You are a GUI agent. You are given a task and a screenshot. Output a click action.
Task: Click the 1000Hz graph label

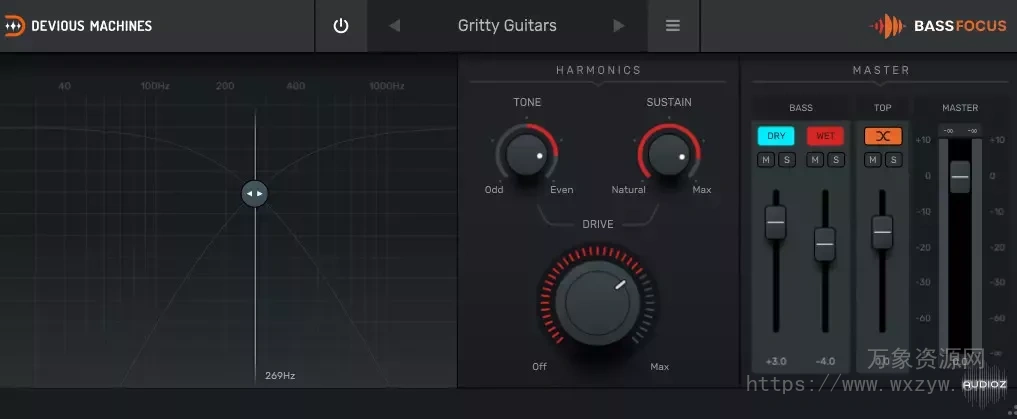tap(387, 86)
